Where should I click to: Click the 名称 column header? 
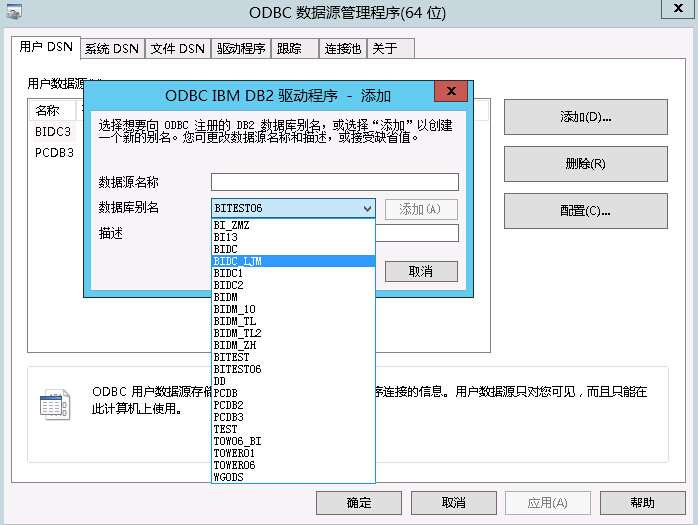tap(53, 110)
